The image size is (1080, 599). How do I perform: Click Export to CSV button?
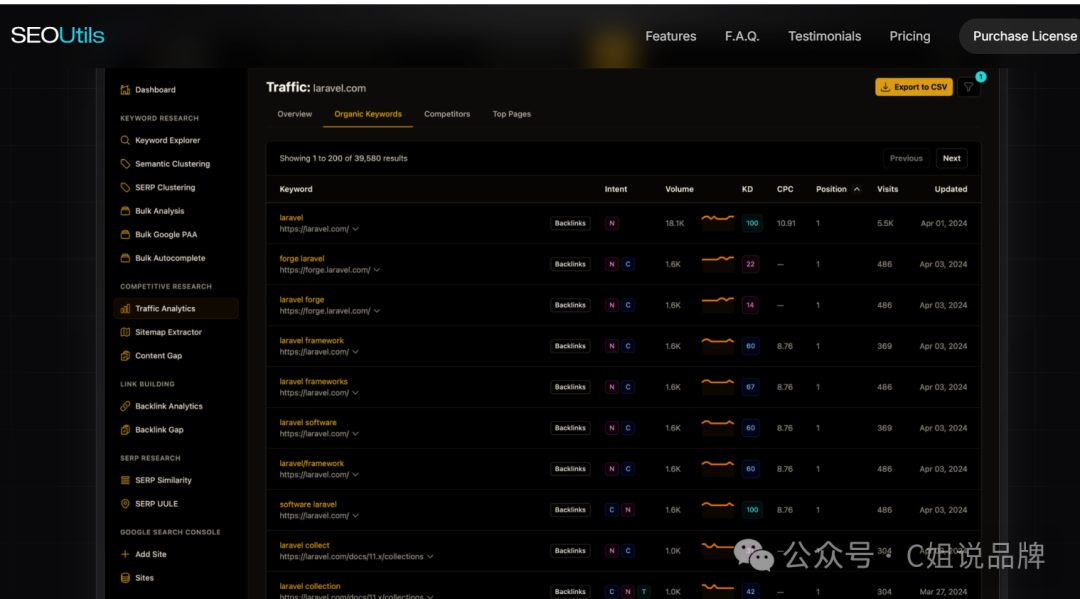coord(914,87)
